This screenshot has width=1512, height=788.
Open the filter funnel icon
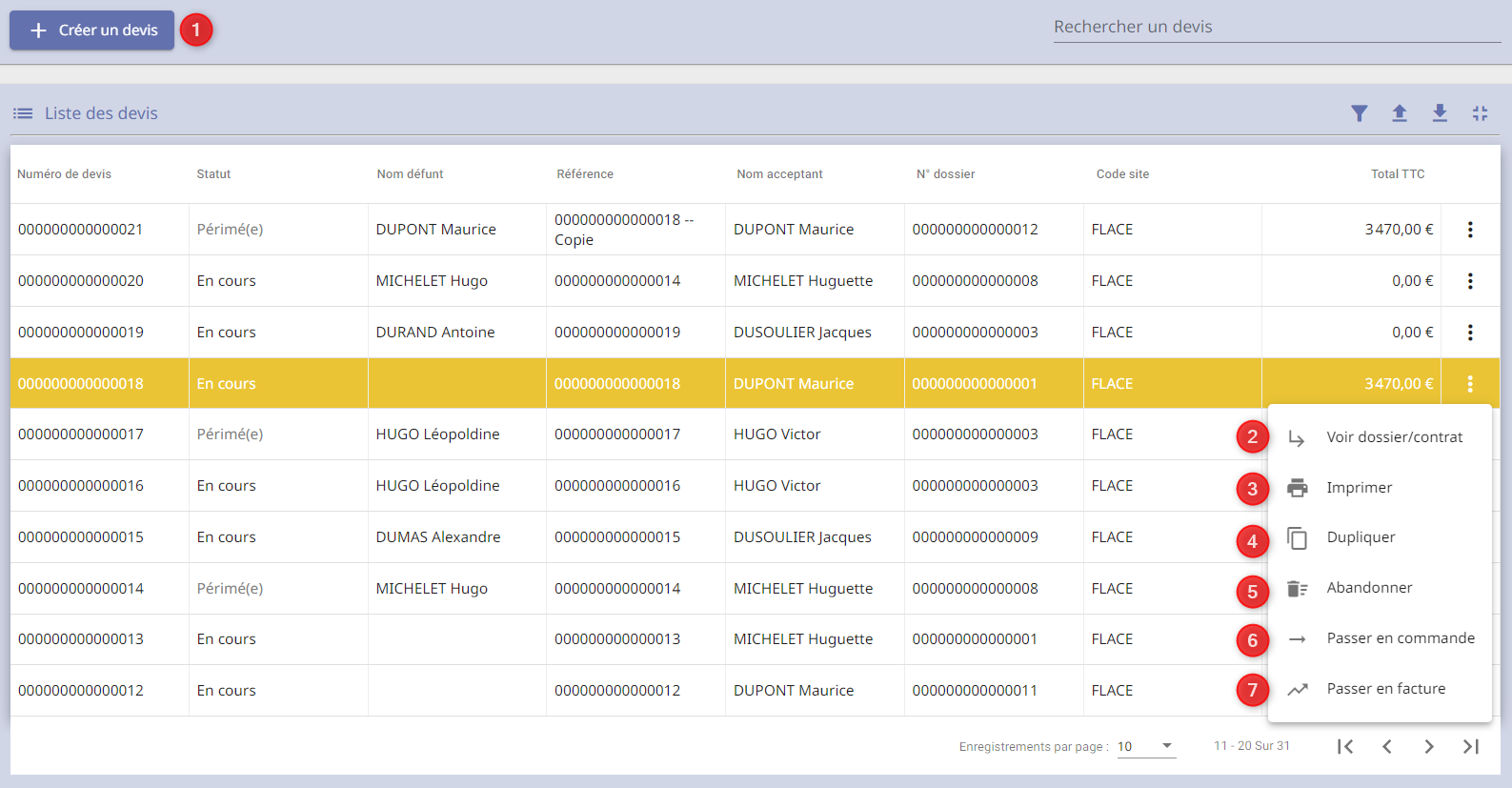click(1360, 113)
